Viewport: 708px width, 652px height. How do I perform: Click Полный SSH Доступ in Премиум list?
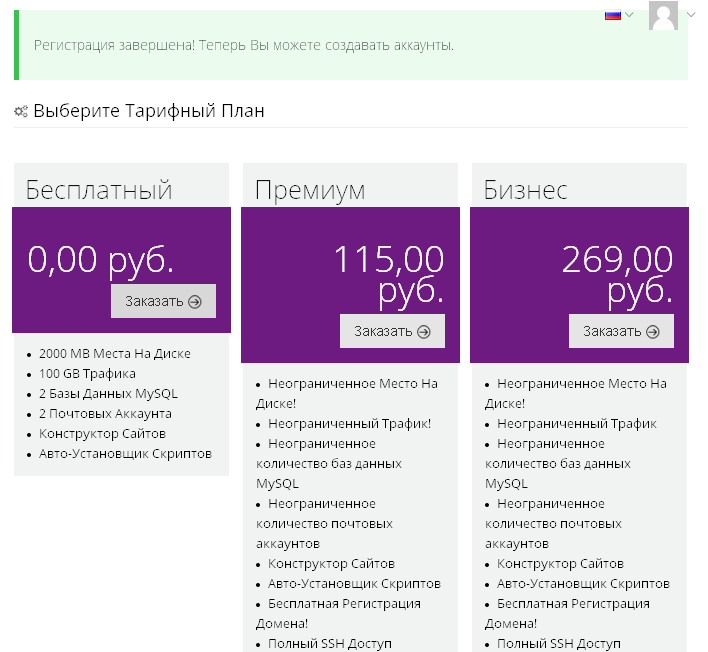330,643
